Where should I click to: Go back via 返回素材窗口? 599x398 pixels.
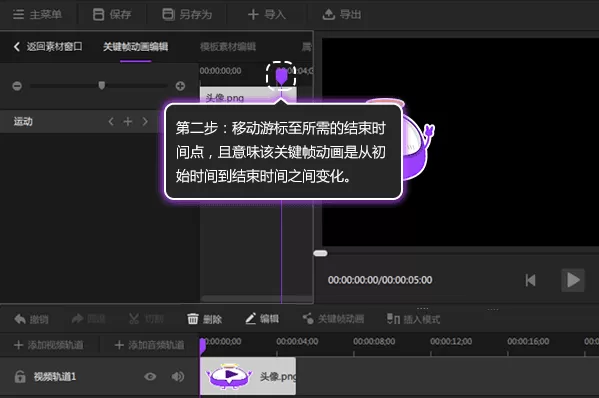48,47
